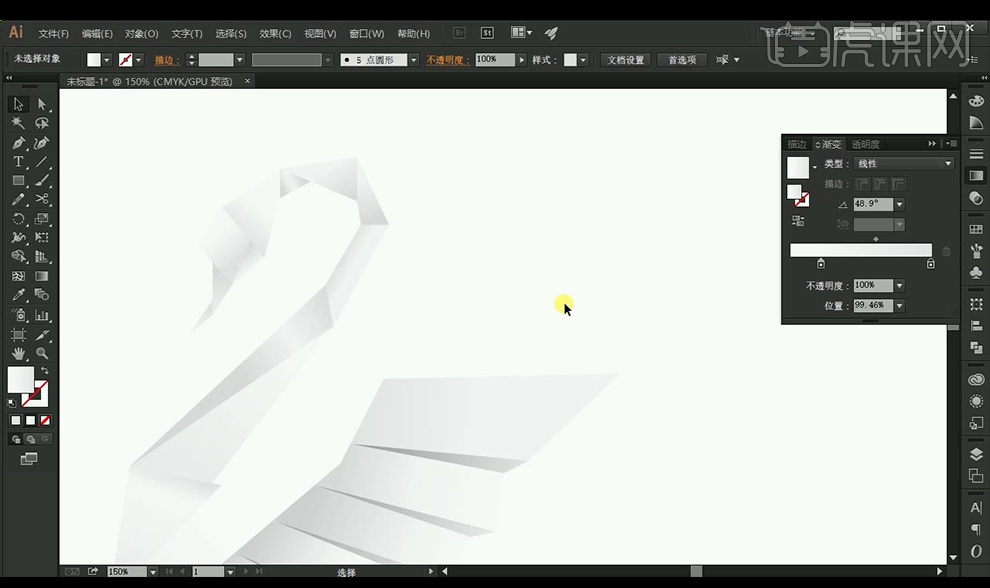This screenshot has width=990, height=588.
Task: Select the Rectangle tool
Action: (x=18, y=181)
